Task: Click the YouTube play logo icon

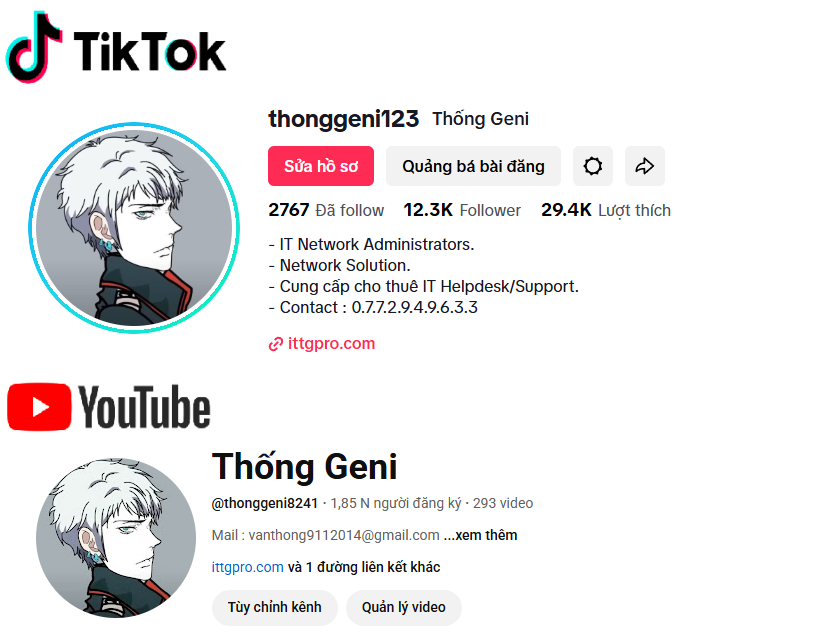Action: (39, 407)
